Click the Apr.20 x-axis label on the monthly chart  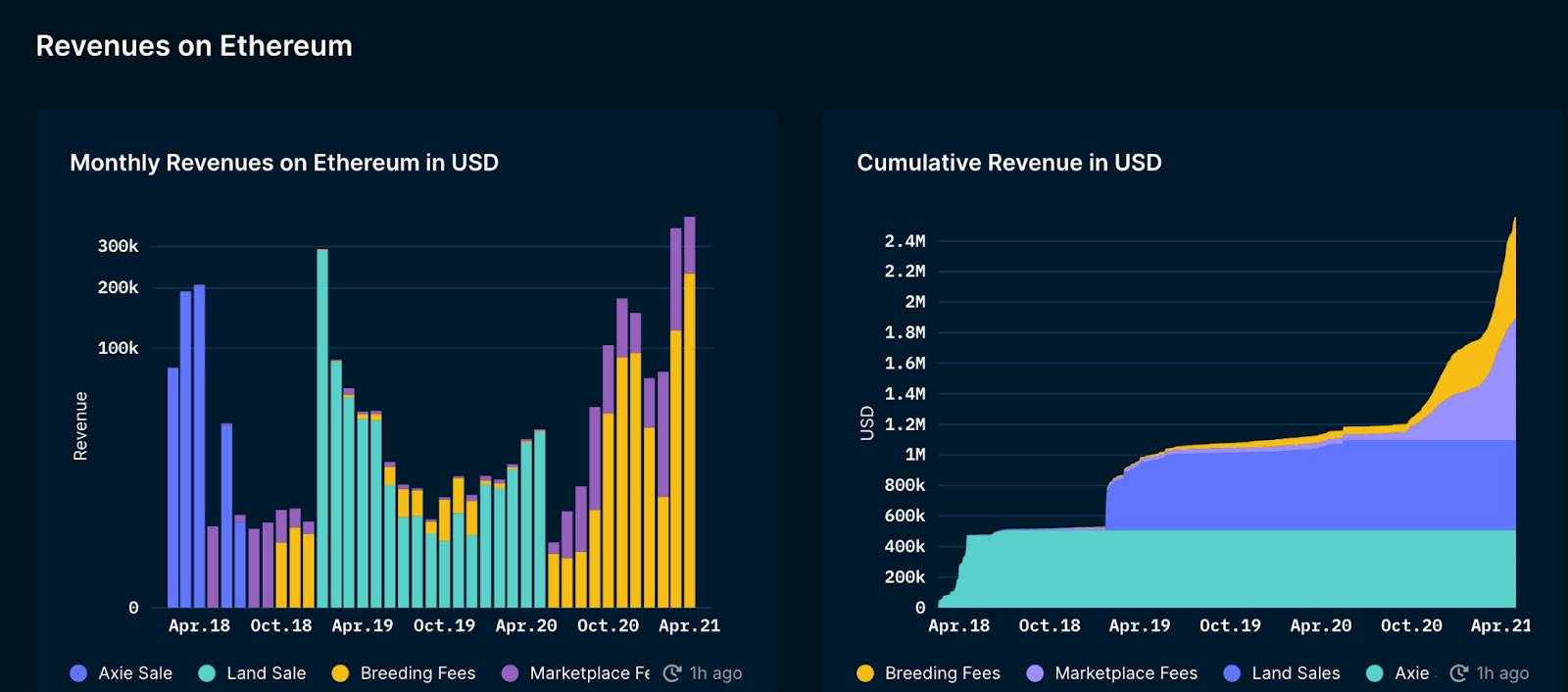[526, 625]
